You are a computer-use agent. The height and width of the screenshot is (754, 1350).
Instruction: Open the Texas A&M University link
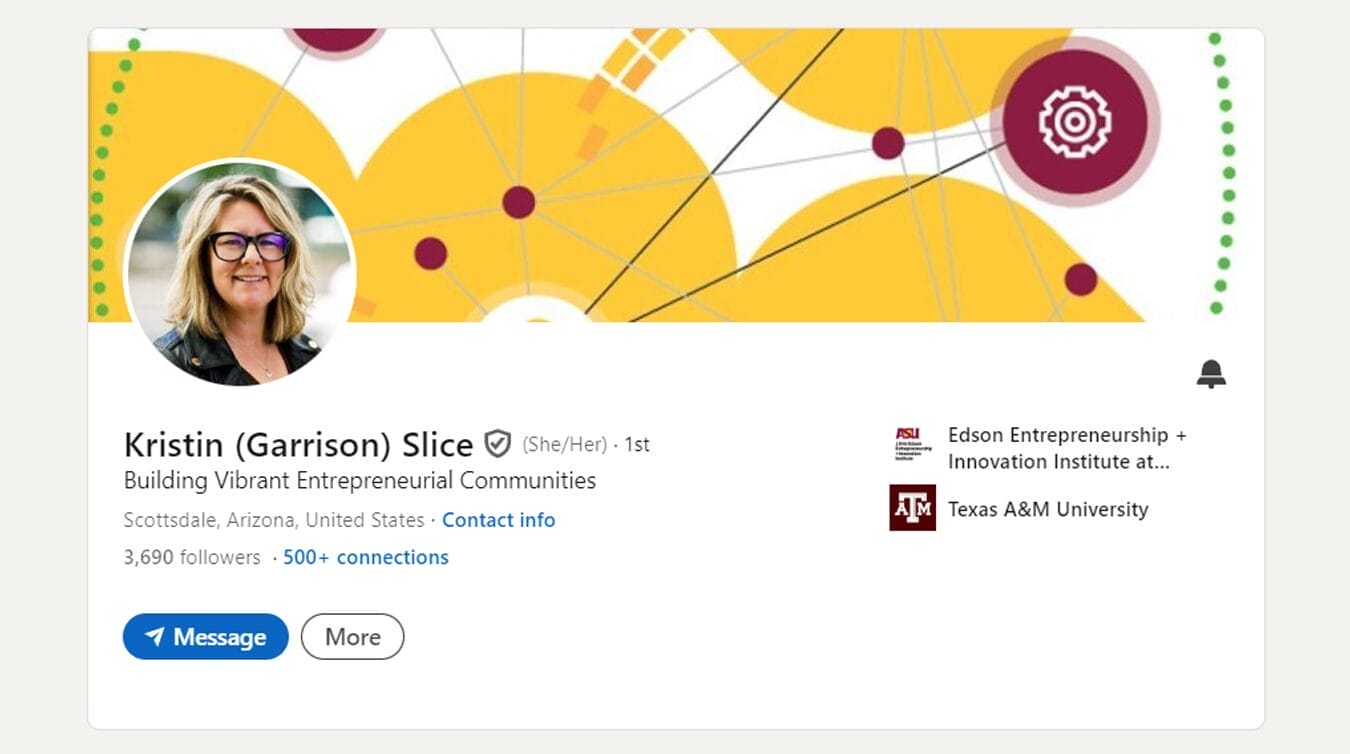1048,509
